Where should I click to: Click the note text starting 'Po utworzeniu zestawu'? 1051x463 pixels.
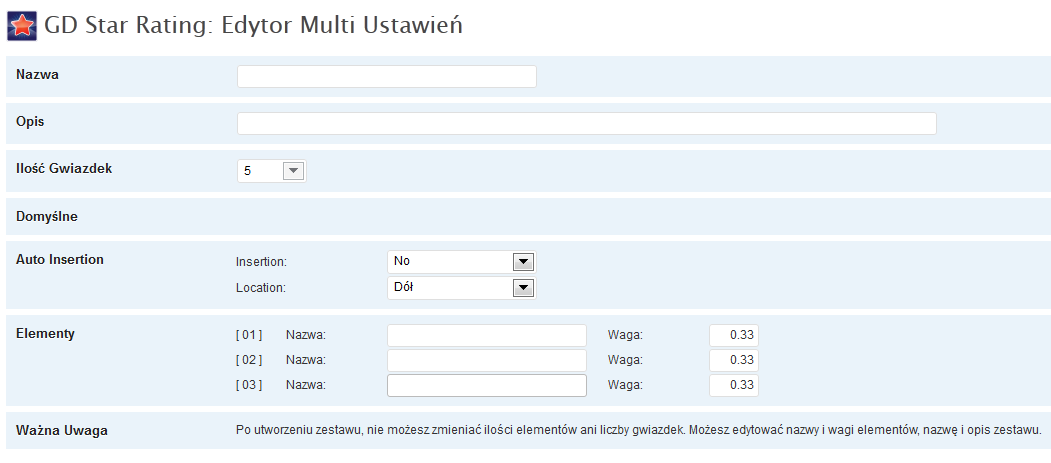[x=639, y=430]
